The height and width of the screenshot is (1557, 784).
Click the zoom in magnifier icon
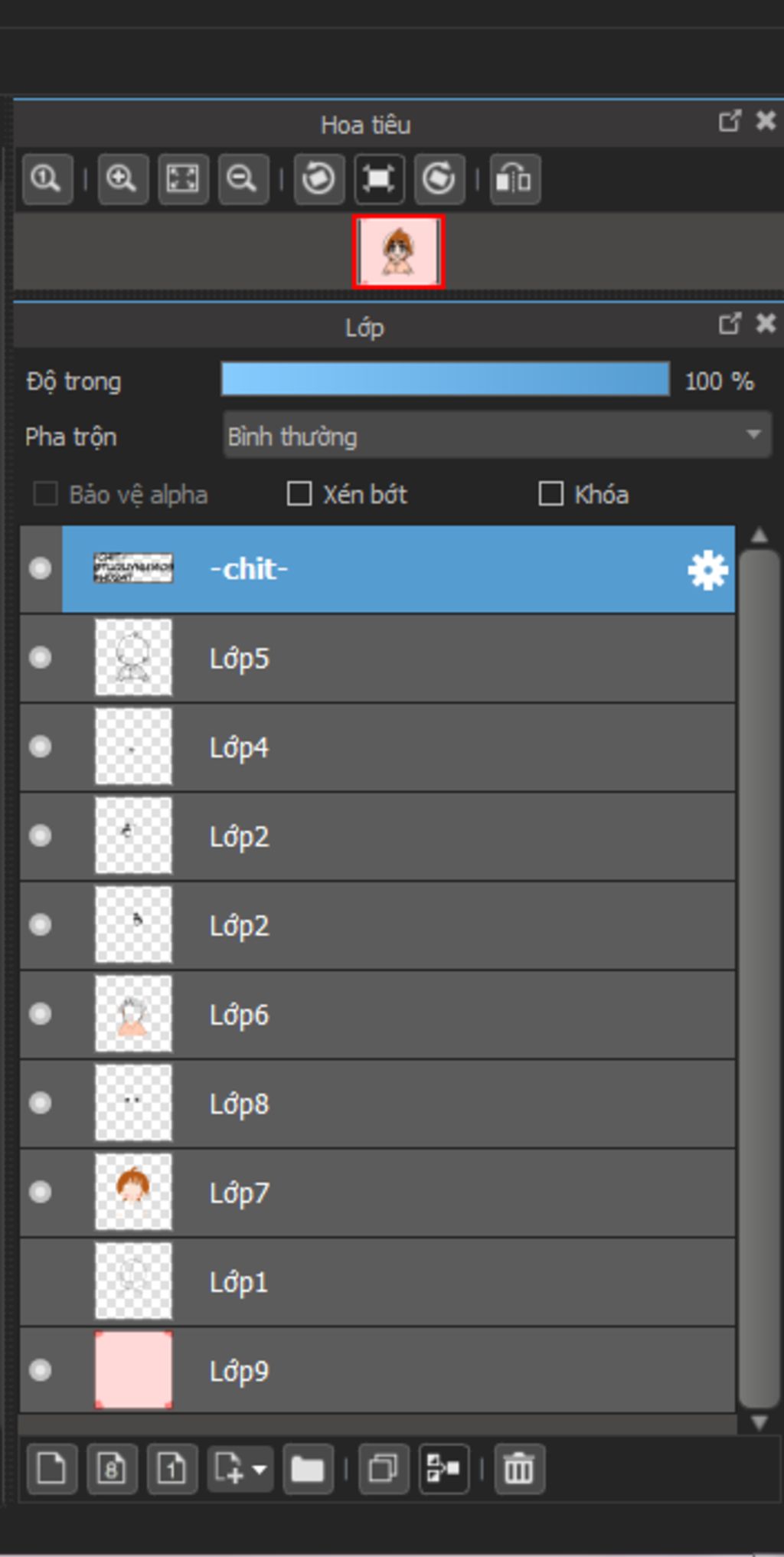(x=122, y=179)
